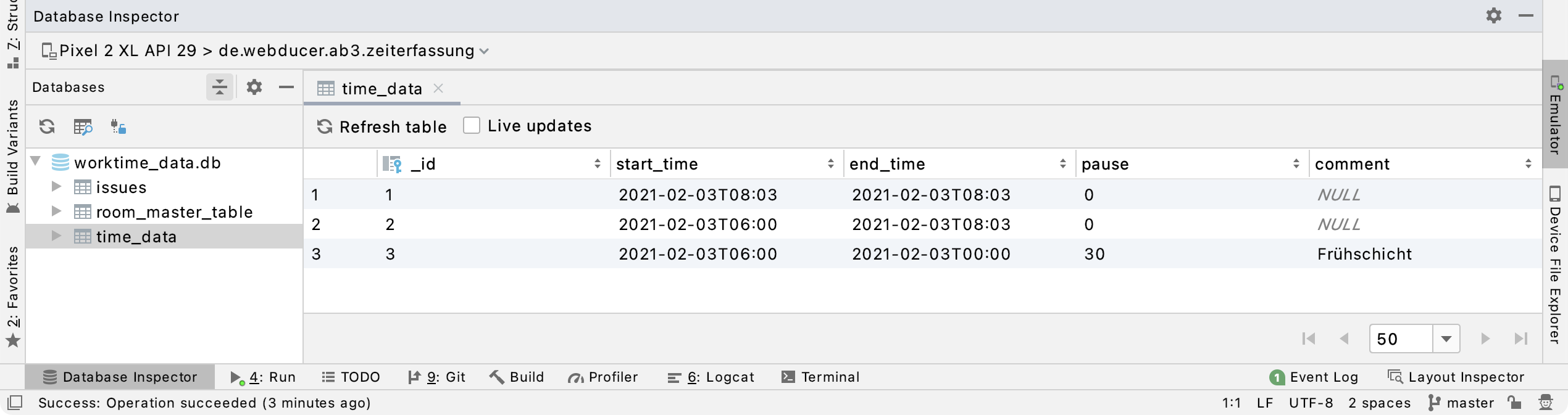Go to the first page of results
This screenshot has width=1568, height=415.
tap(1308, 339)
